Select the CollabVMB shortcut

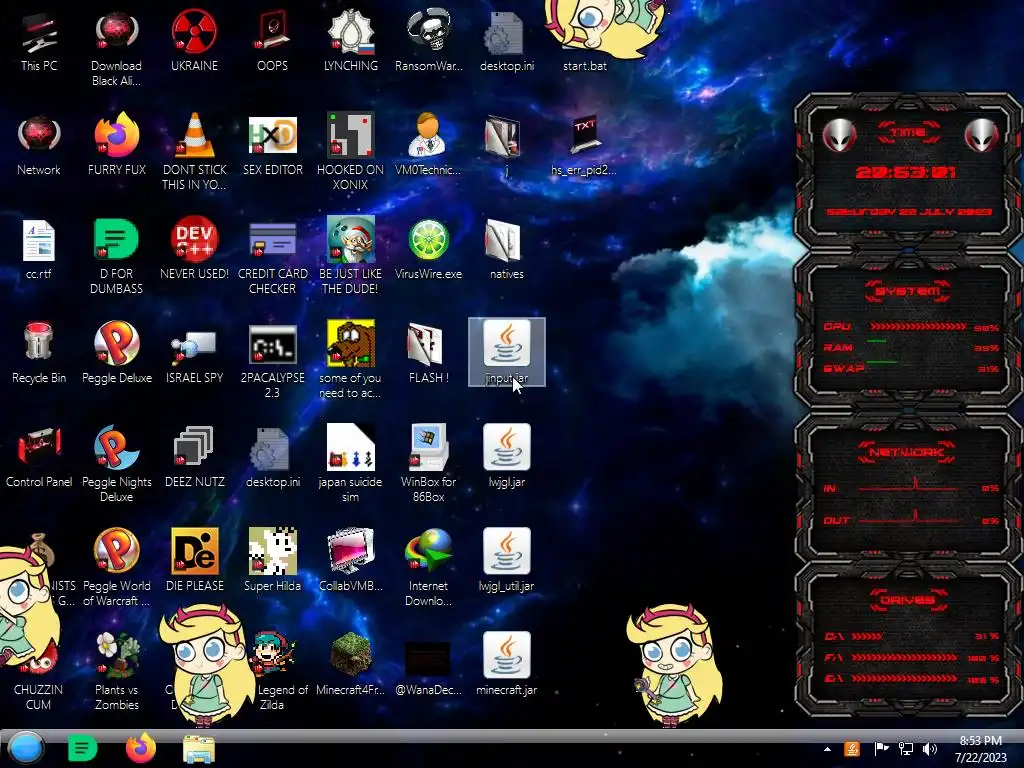pos(350,561)
